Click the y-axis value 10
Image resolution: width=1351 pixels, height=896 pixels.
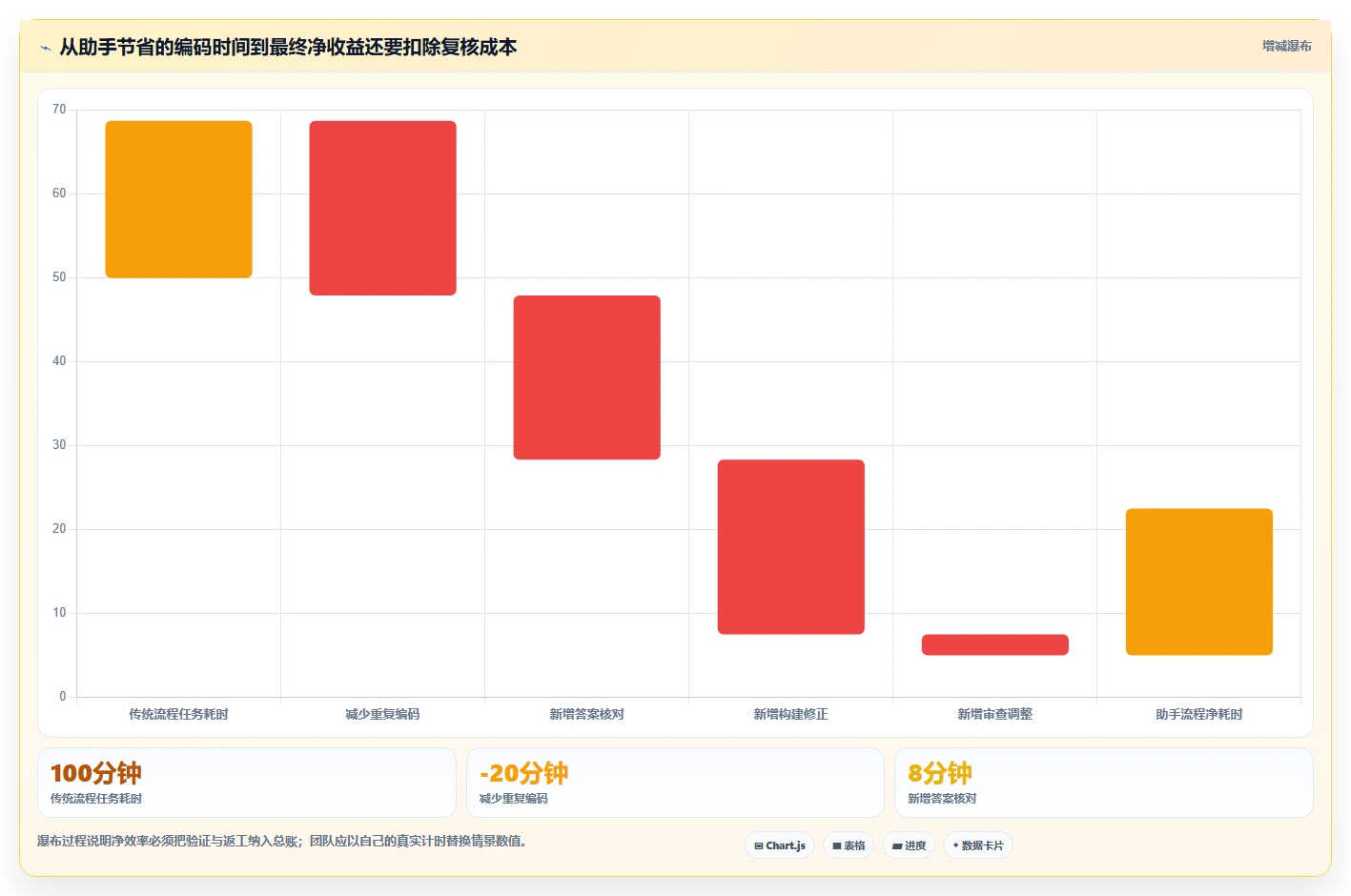coord(59,613)
